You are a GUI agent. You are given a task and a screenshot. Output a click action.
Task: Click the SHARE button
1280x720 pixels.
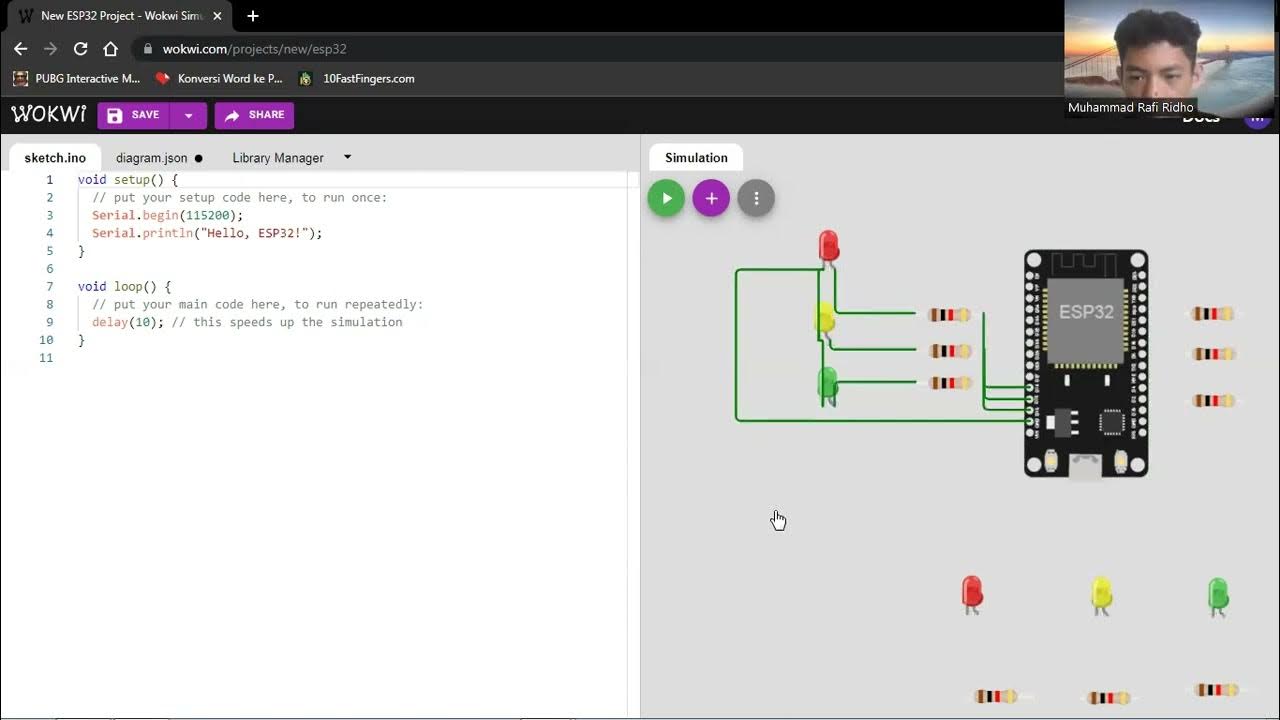(x=254, y=115)
